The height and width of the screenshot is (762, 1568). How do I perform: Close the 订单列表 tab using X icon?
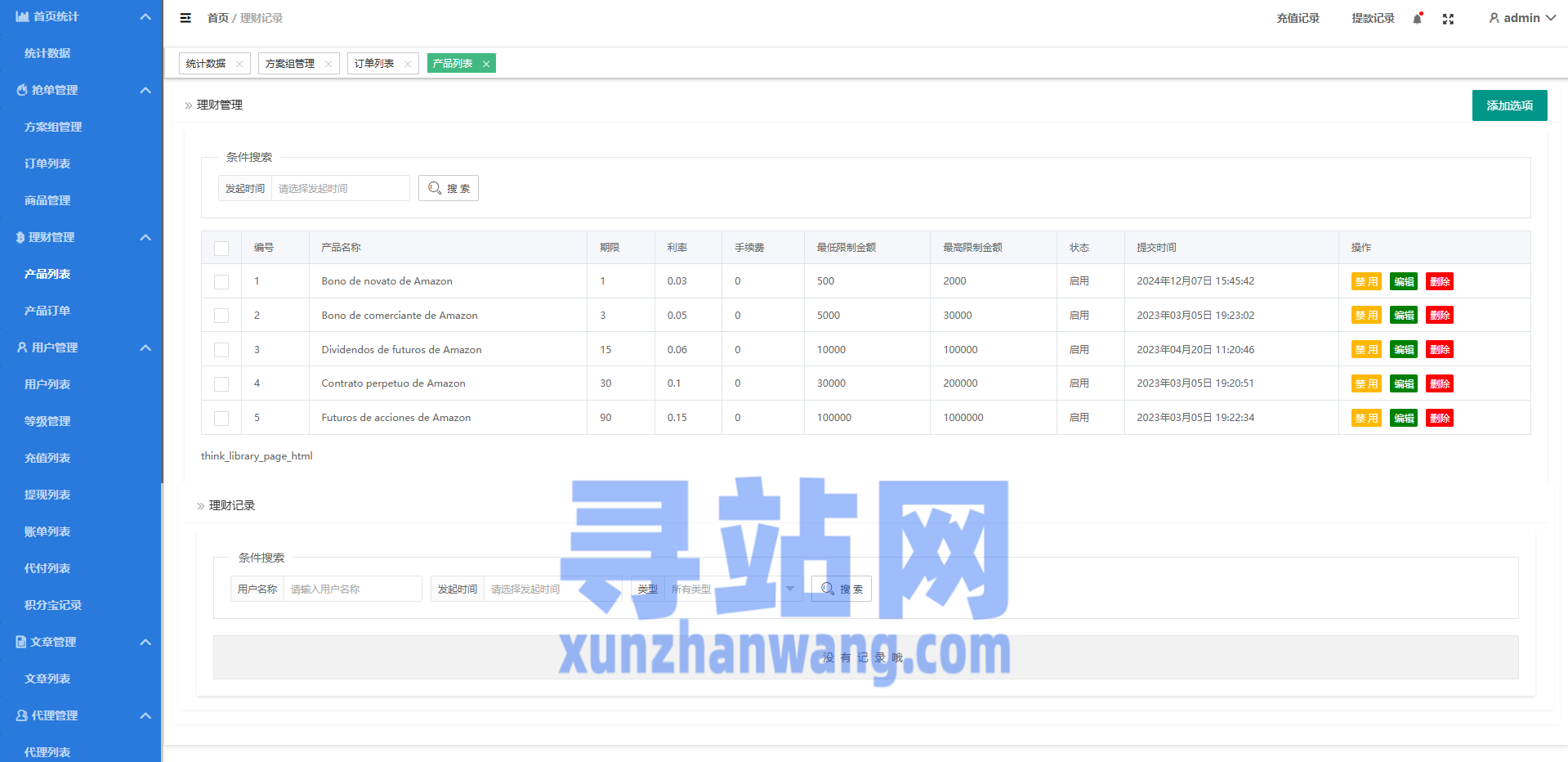click(408, 64)
